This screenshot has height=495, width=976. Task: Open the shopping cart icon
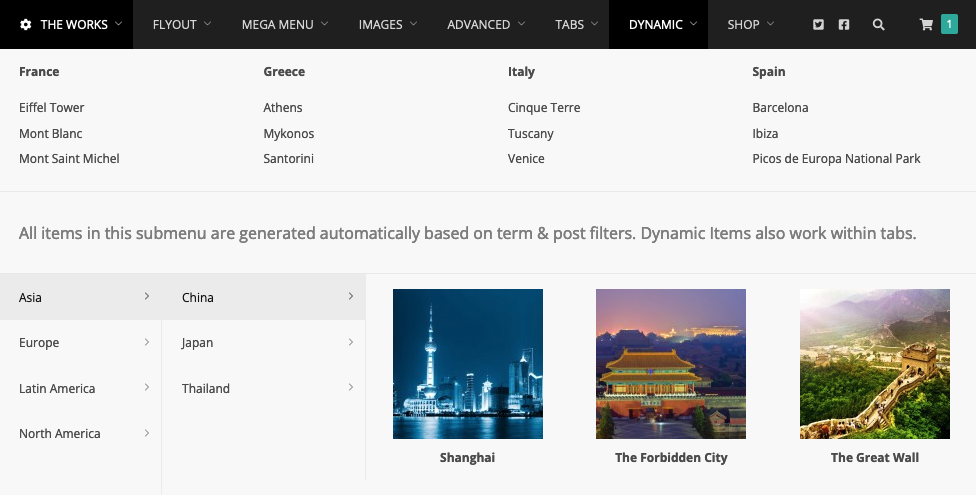(x=926, y=25)
